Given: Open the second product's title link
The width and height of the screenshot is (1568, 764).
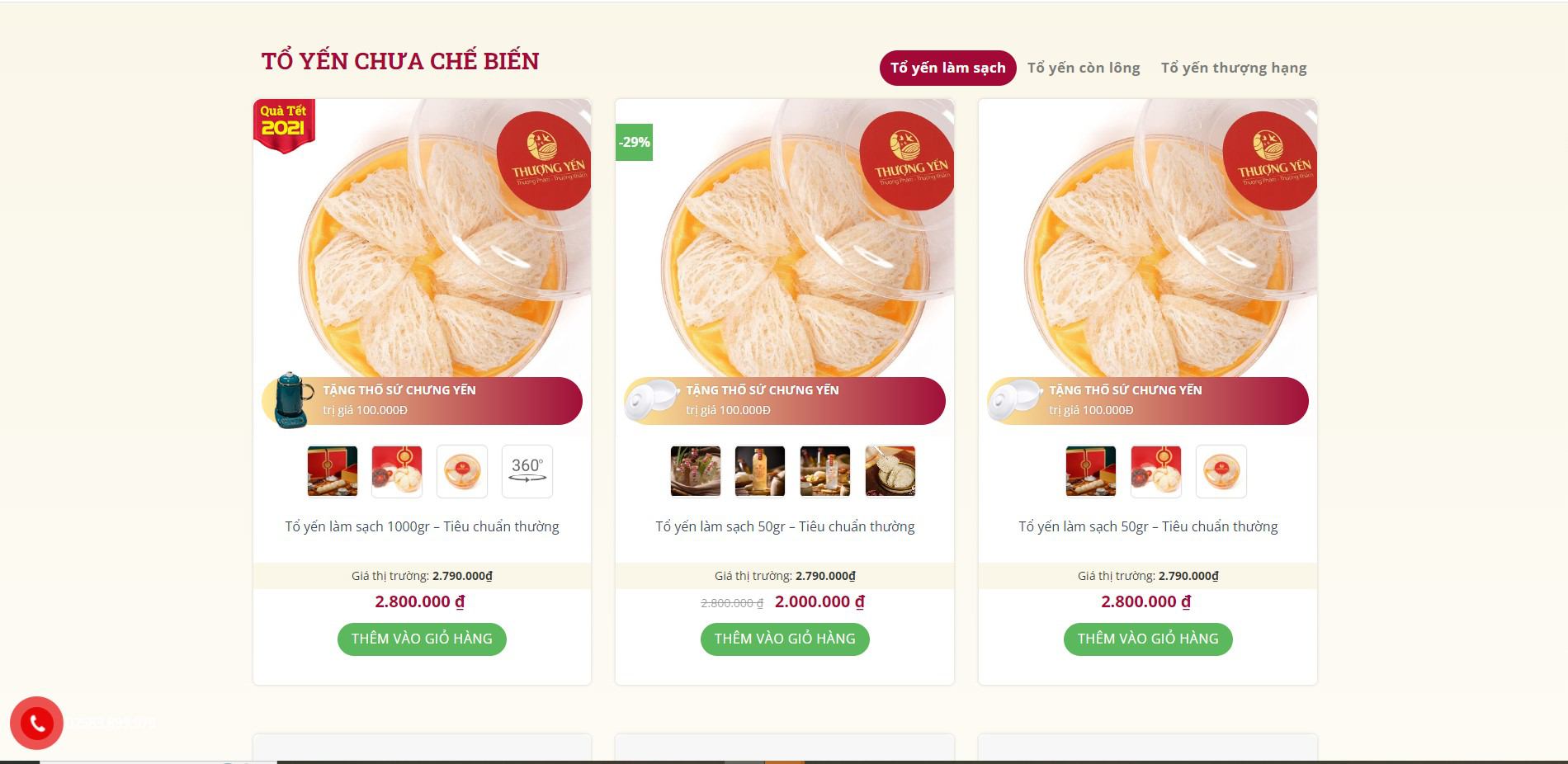Looking at the screenshot, I should coord(785,526).
